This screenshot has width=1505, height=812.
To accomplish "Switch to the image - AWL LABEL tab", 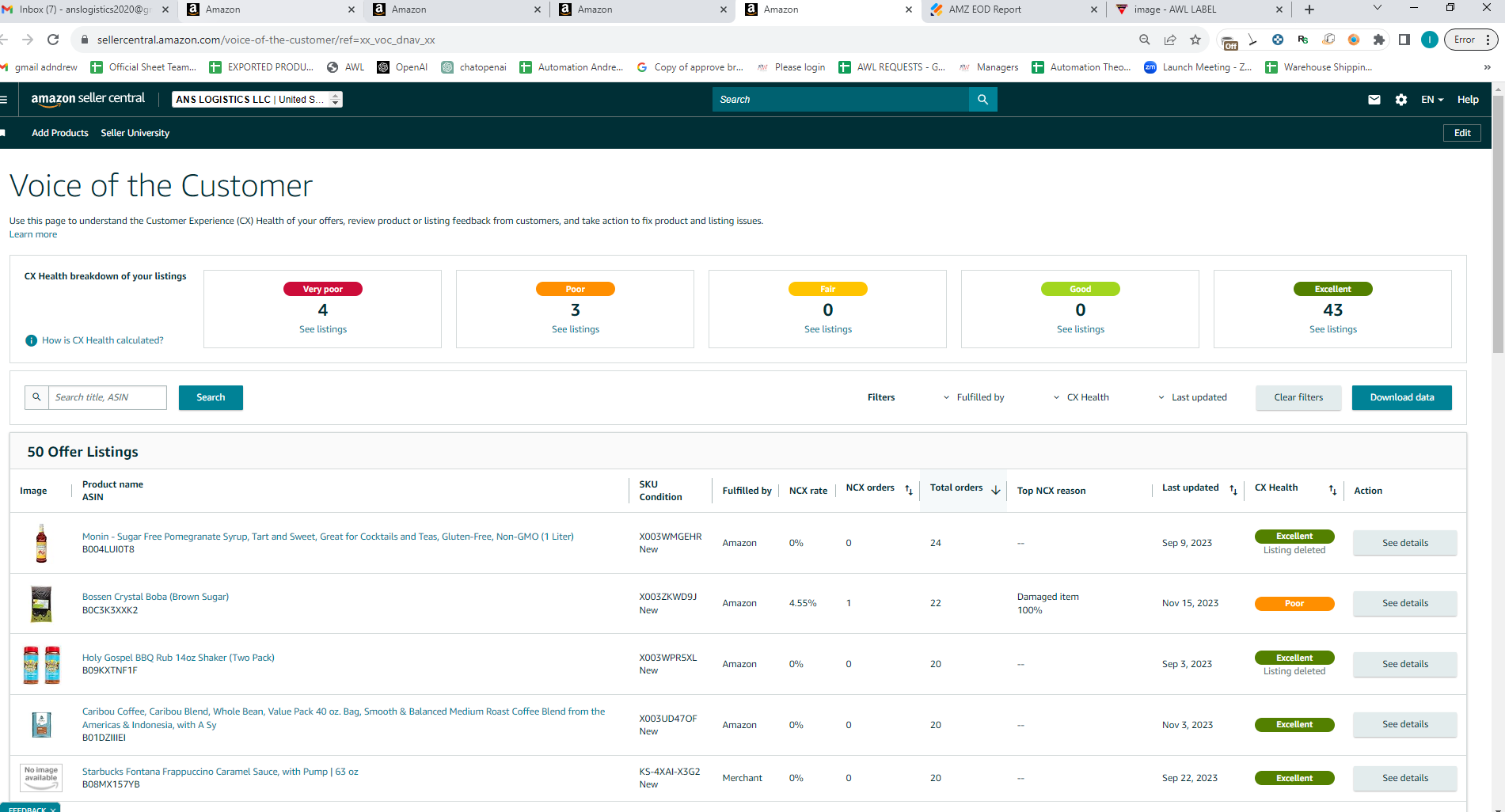I will click(x=1199, y=9).
